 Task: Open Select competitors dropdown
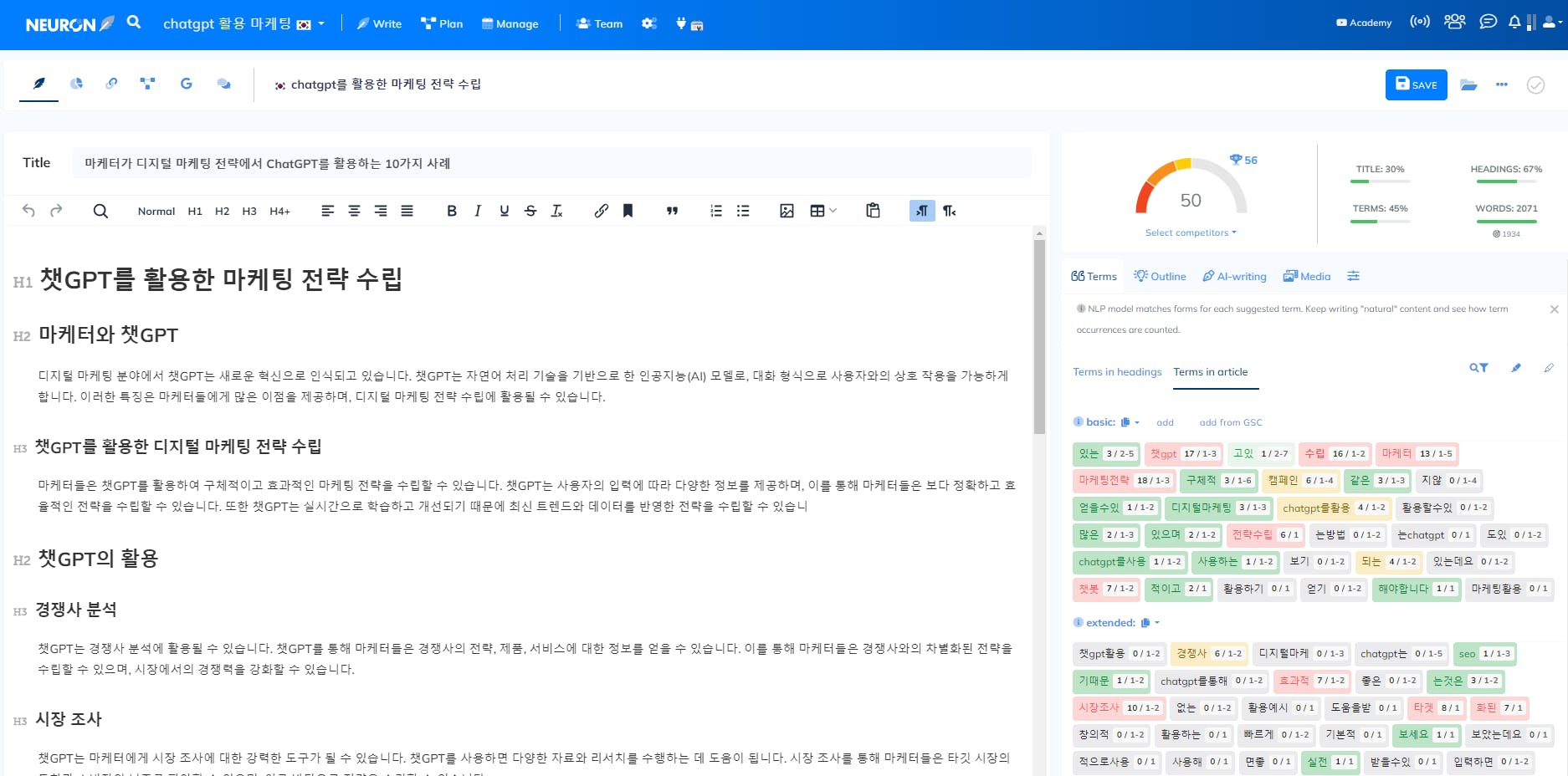1191,232
